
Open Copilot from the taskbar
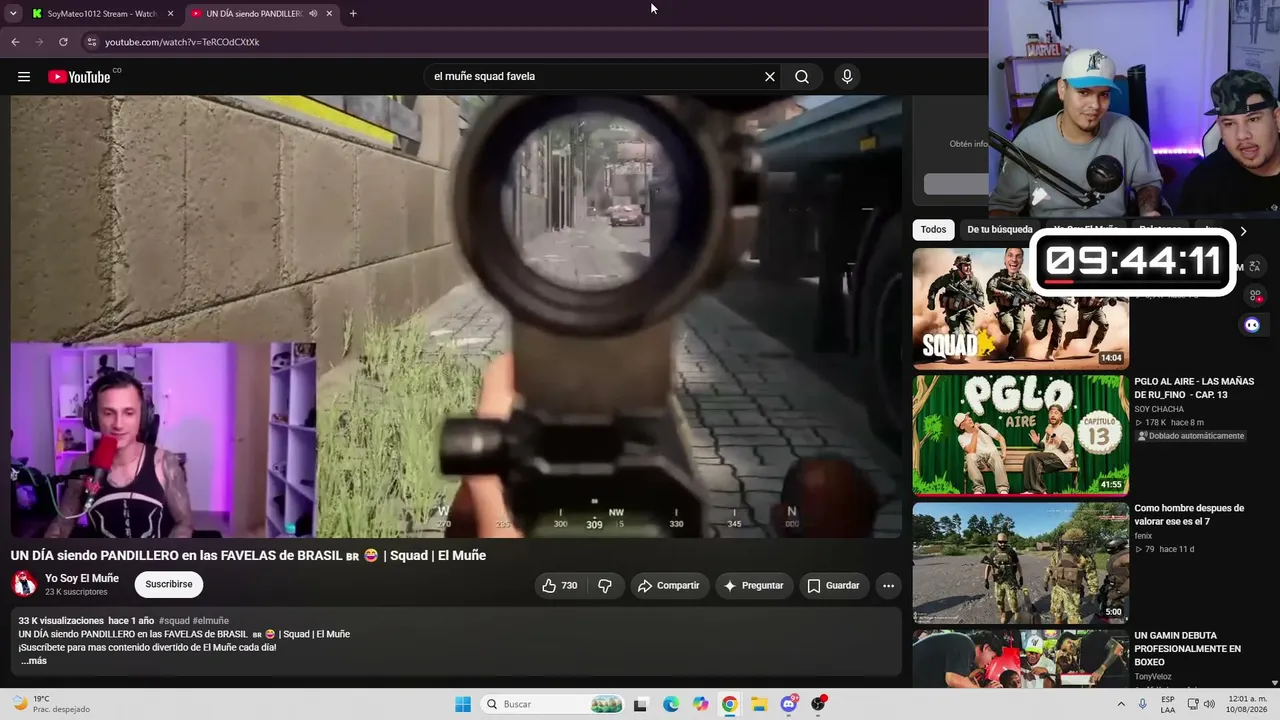(x=701, y=704)
